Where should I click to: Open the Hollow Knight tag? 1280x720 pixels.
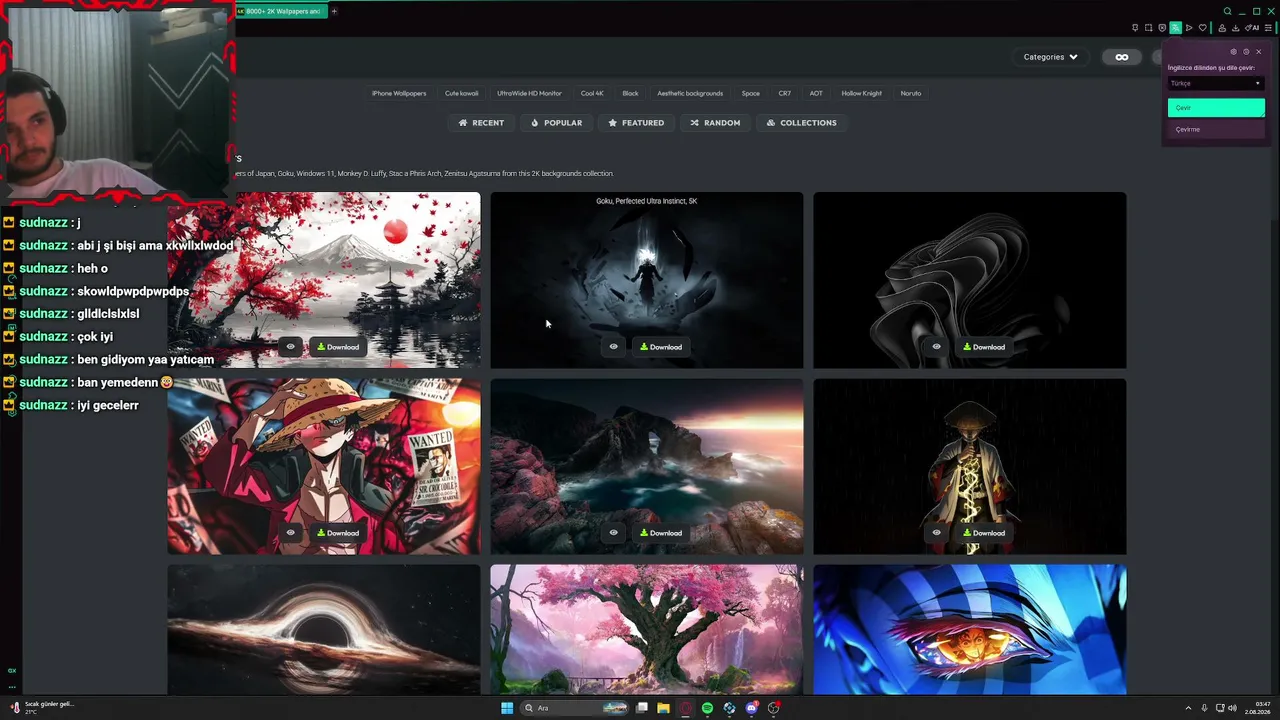pos(862,93)
